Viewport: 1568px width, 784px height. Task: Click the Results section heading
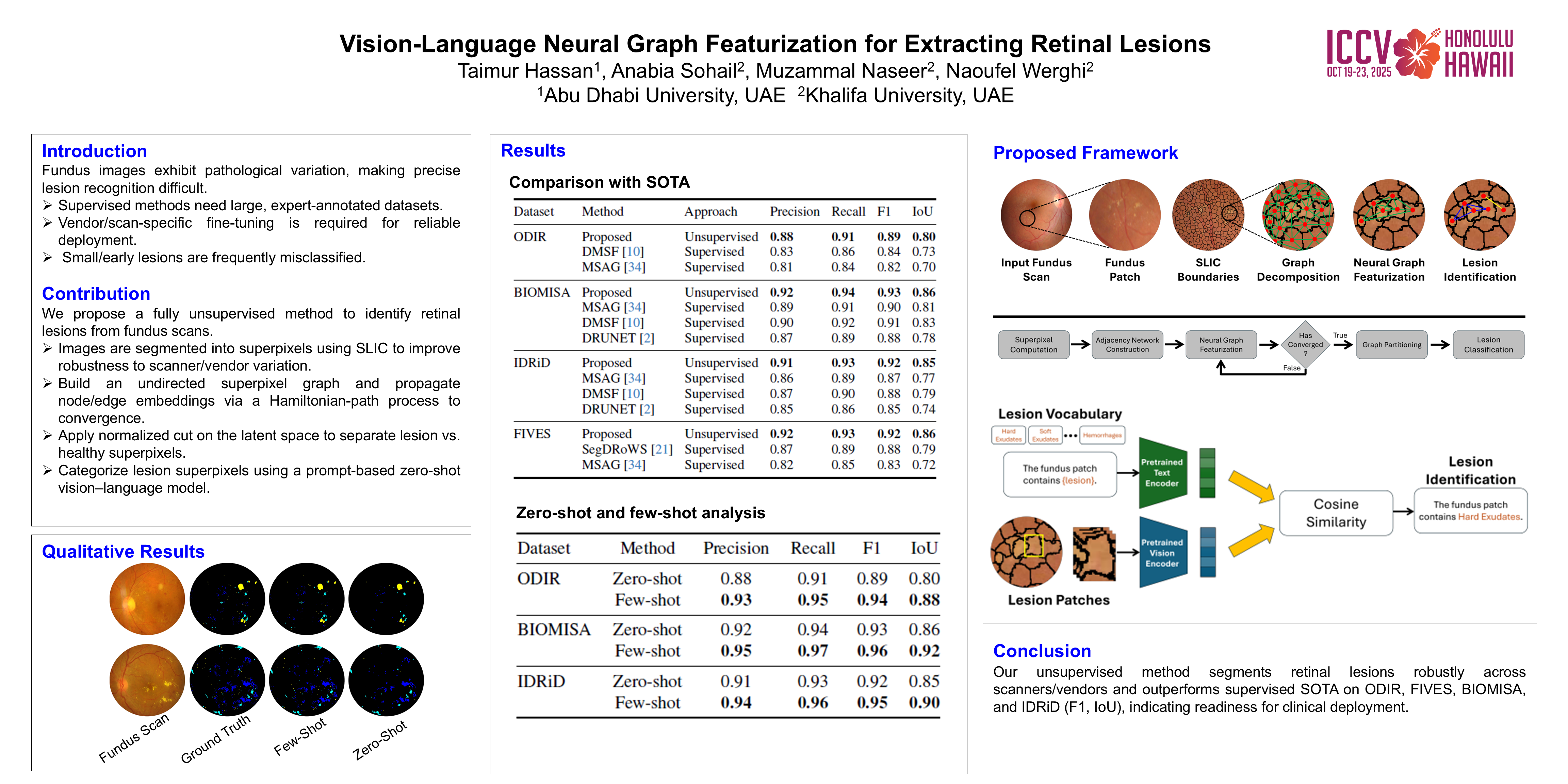pyautogui.click(x=533, y=150)
